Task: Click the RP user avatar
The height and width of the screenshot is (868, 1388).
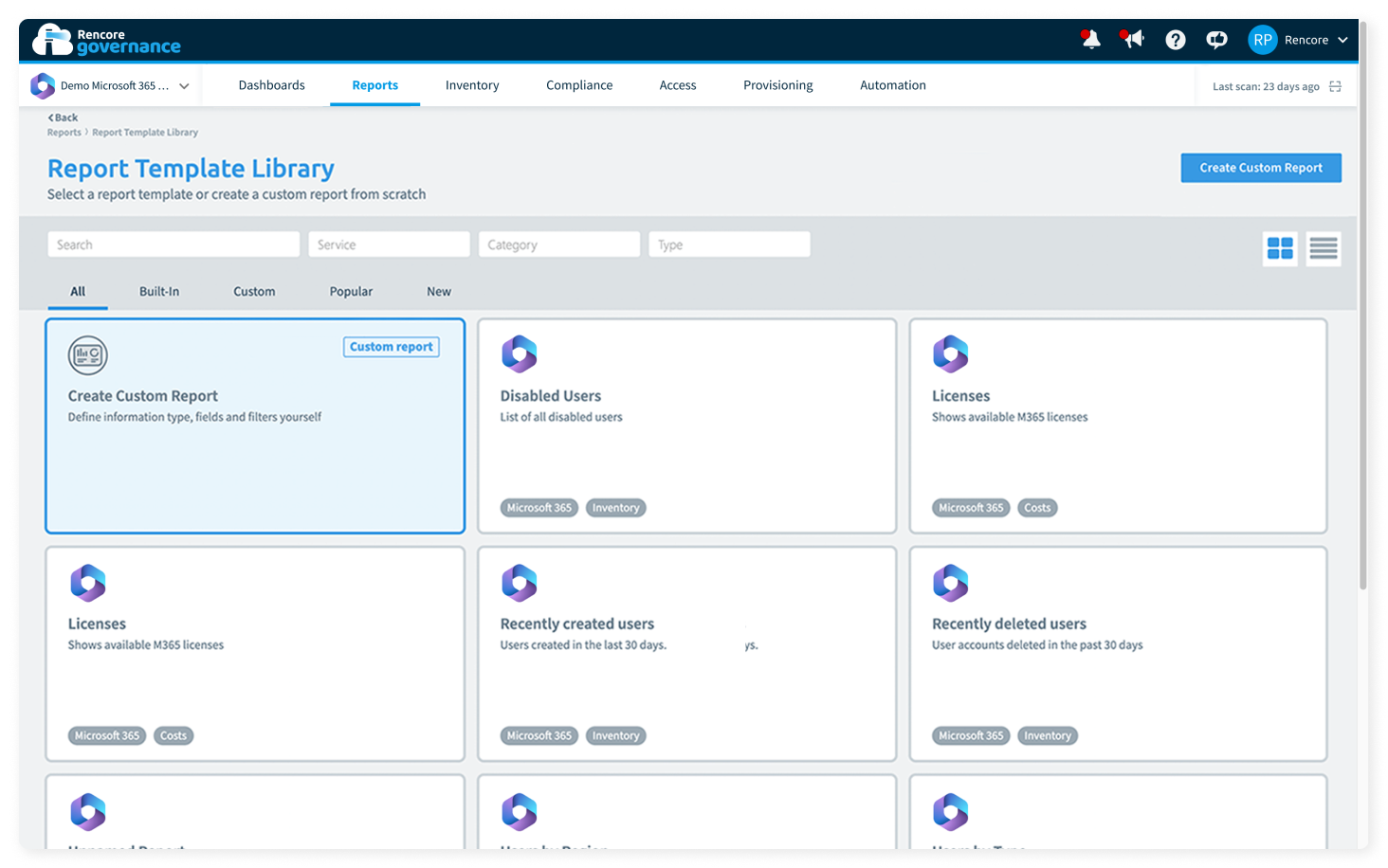Action: (x=1263, y=40)
